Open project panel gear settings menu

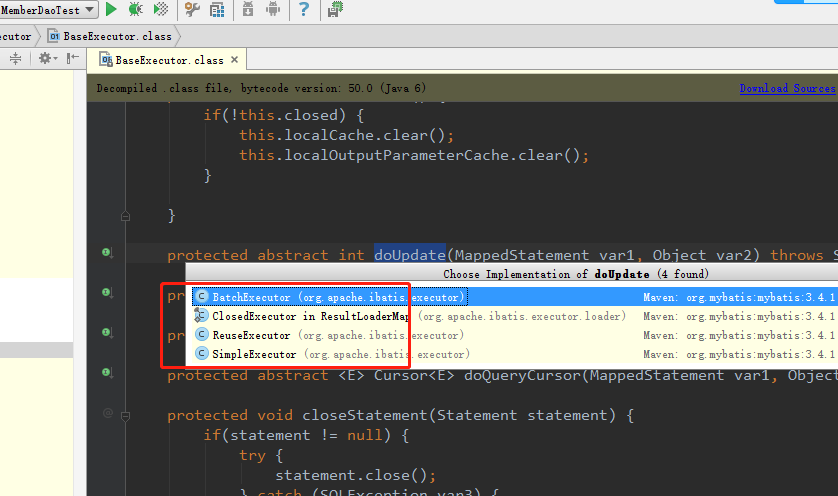click(47, 58)
